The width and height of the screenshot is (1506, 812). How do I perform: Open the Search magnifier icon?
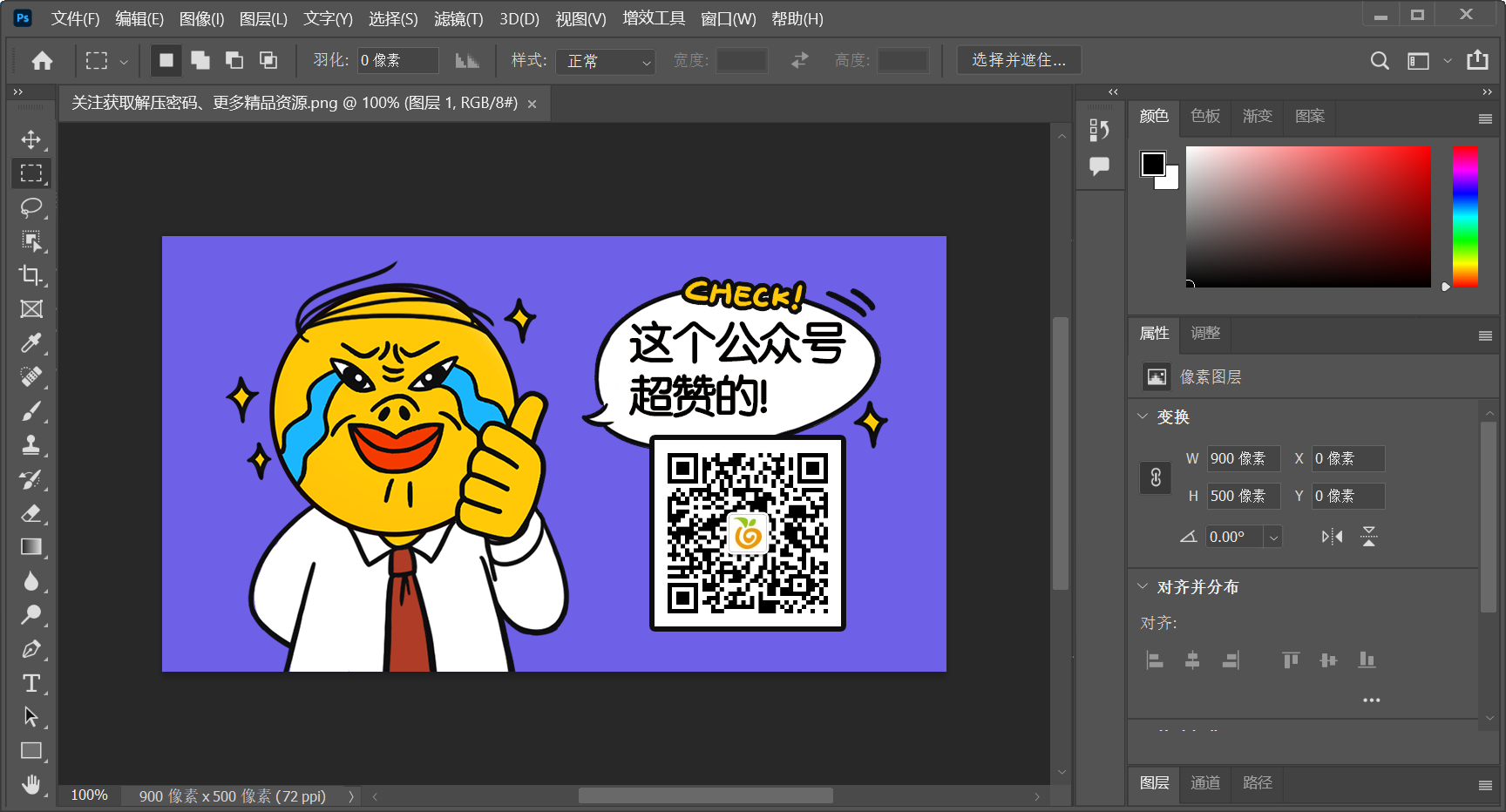point(1380,60)
